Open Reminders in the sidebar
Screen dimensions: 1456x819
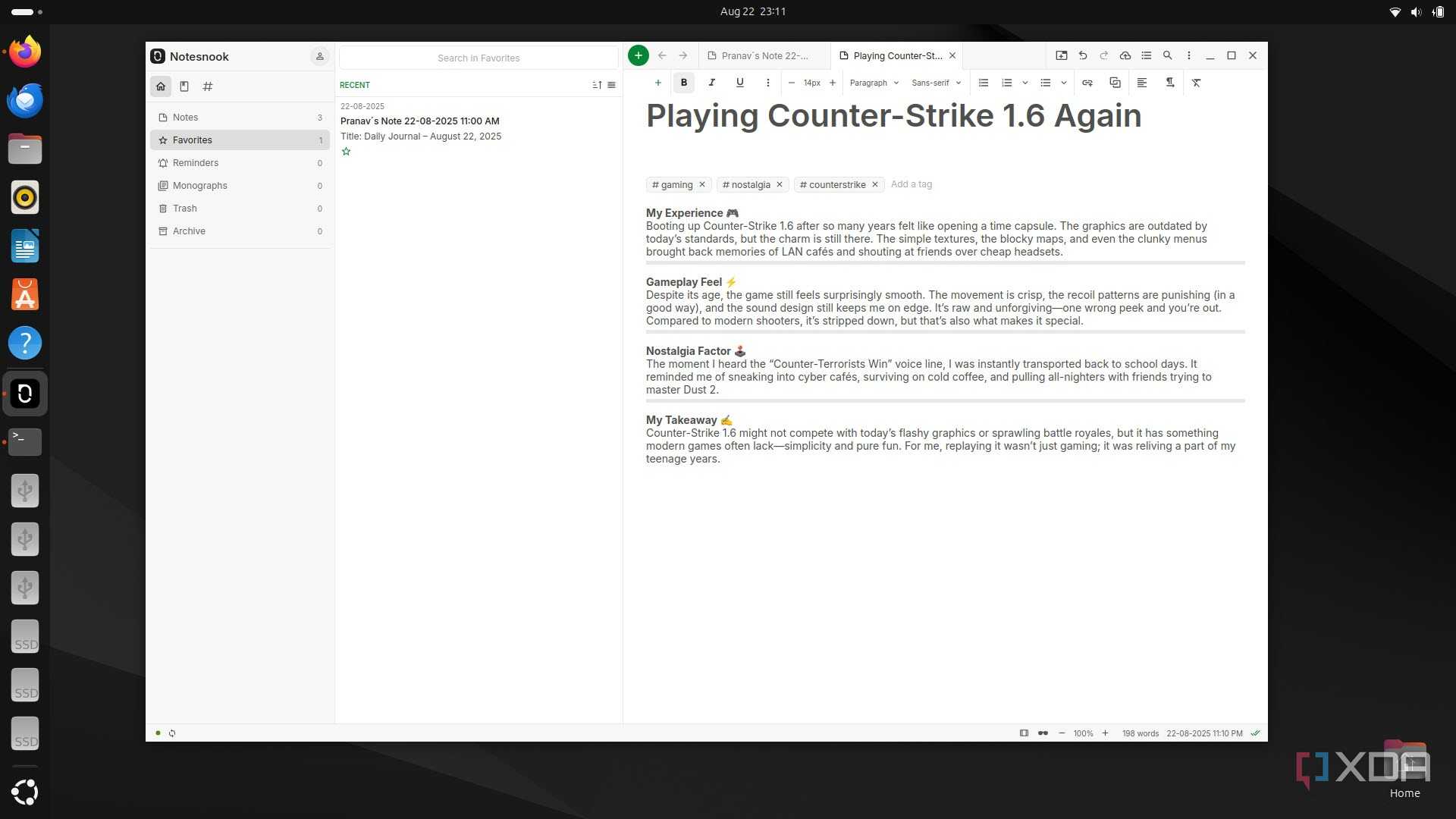(x=240, y=163)
